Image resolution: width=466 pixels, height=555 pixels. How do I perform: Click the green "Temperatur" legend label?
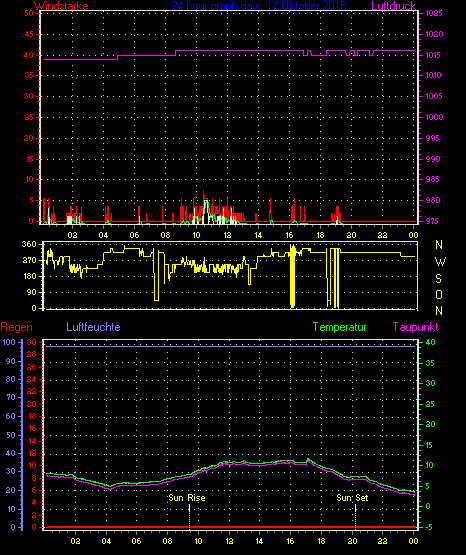[339, 327]
